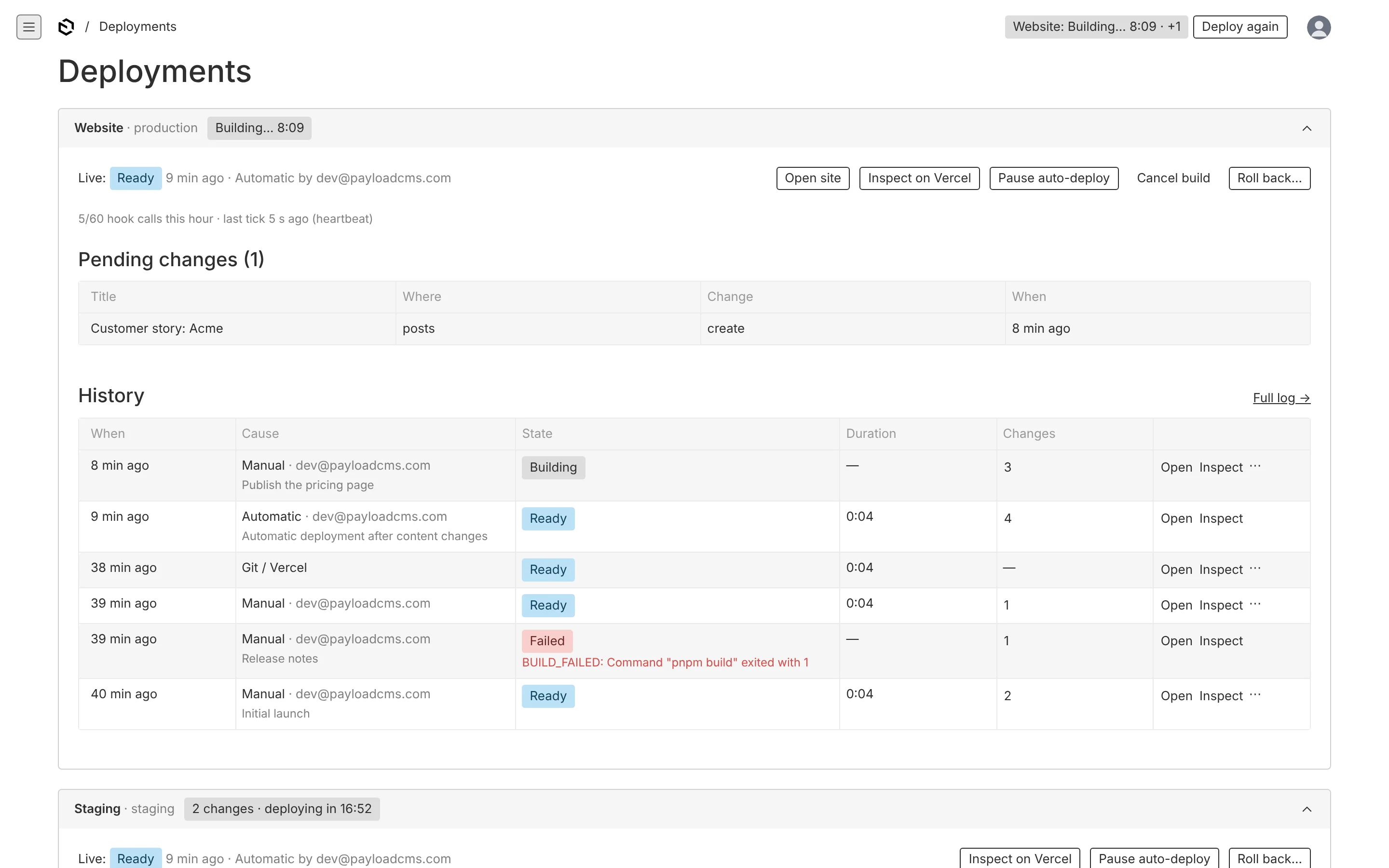Viewport: 1389px width, 868px height.
Task: Pause auto-deploy for Website
Action: click(1053, 178)
